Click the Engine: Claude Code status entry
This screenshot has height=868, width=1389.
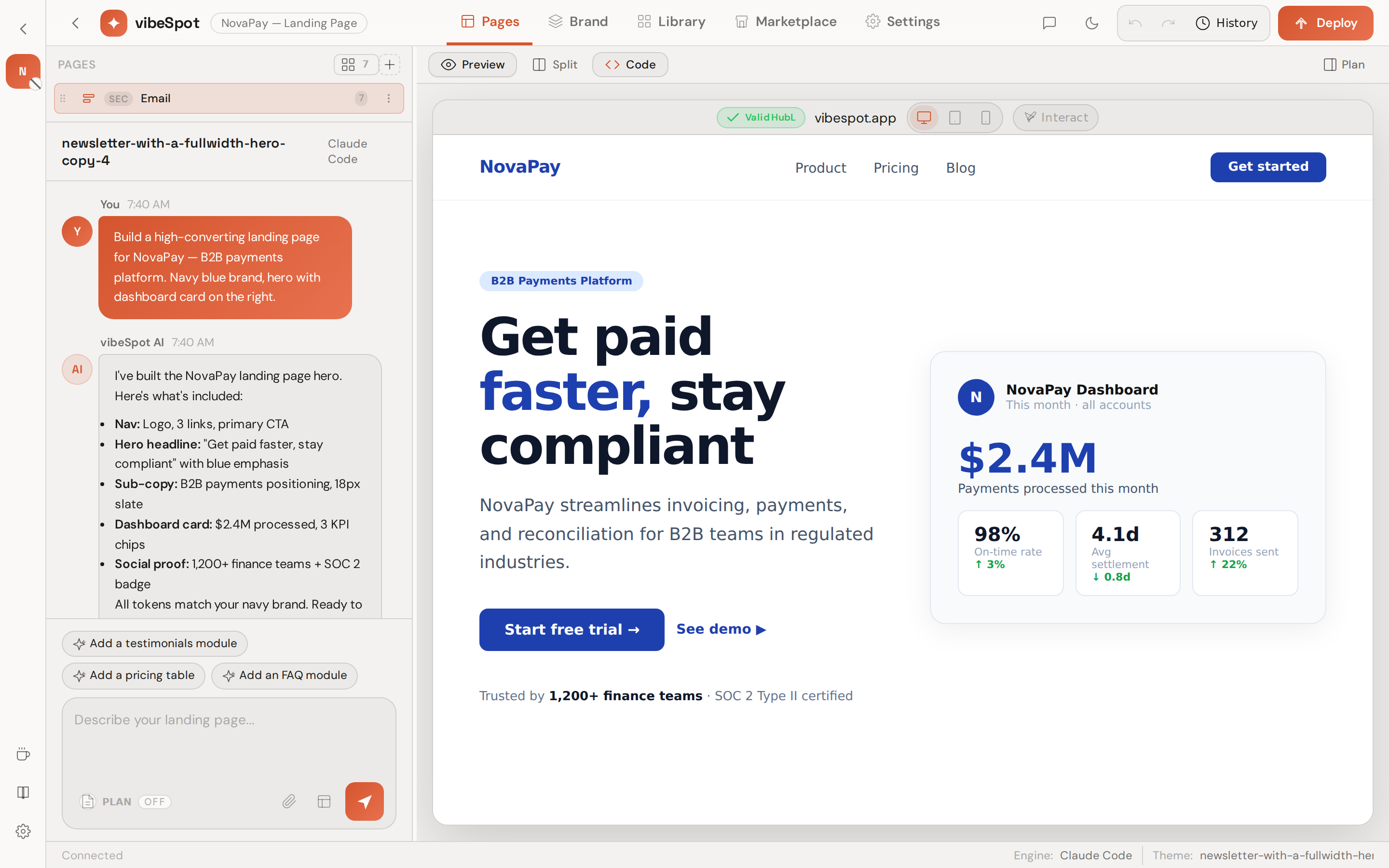pyautogui.click(x=1072, y=855)
